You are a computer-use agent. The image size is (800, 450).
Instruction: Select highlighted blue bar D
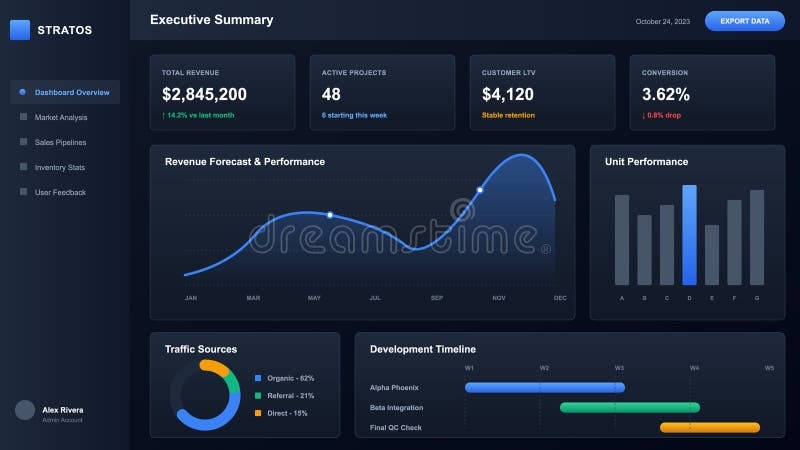click(689, 235)
